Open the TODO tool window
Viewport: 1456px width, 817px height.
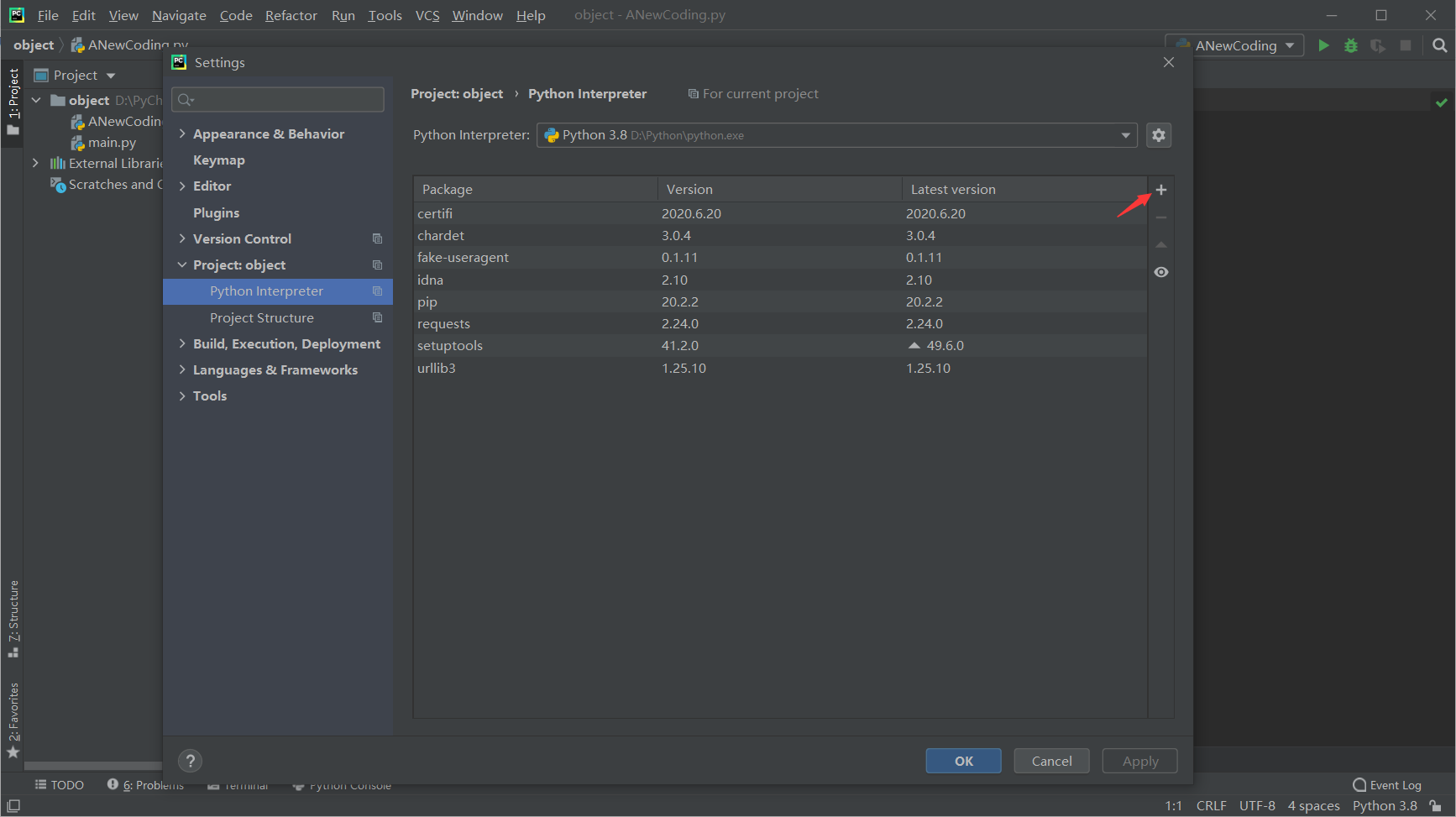(60, 785)
